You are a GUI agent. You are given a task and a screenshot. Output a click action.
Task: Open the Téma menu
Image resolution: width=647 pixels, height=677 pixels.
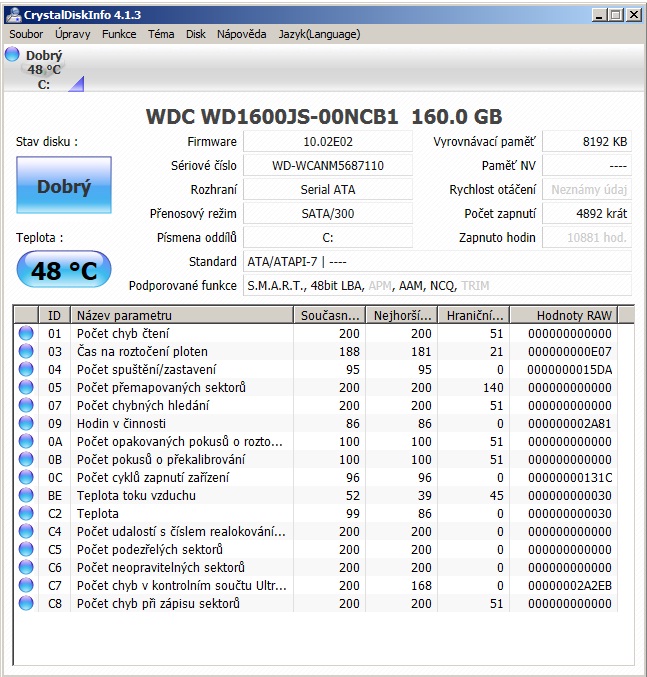click(161, 34)
